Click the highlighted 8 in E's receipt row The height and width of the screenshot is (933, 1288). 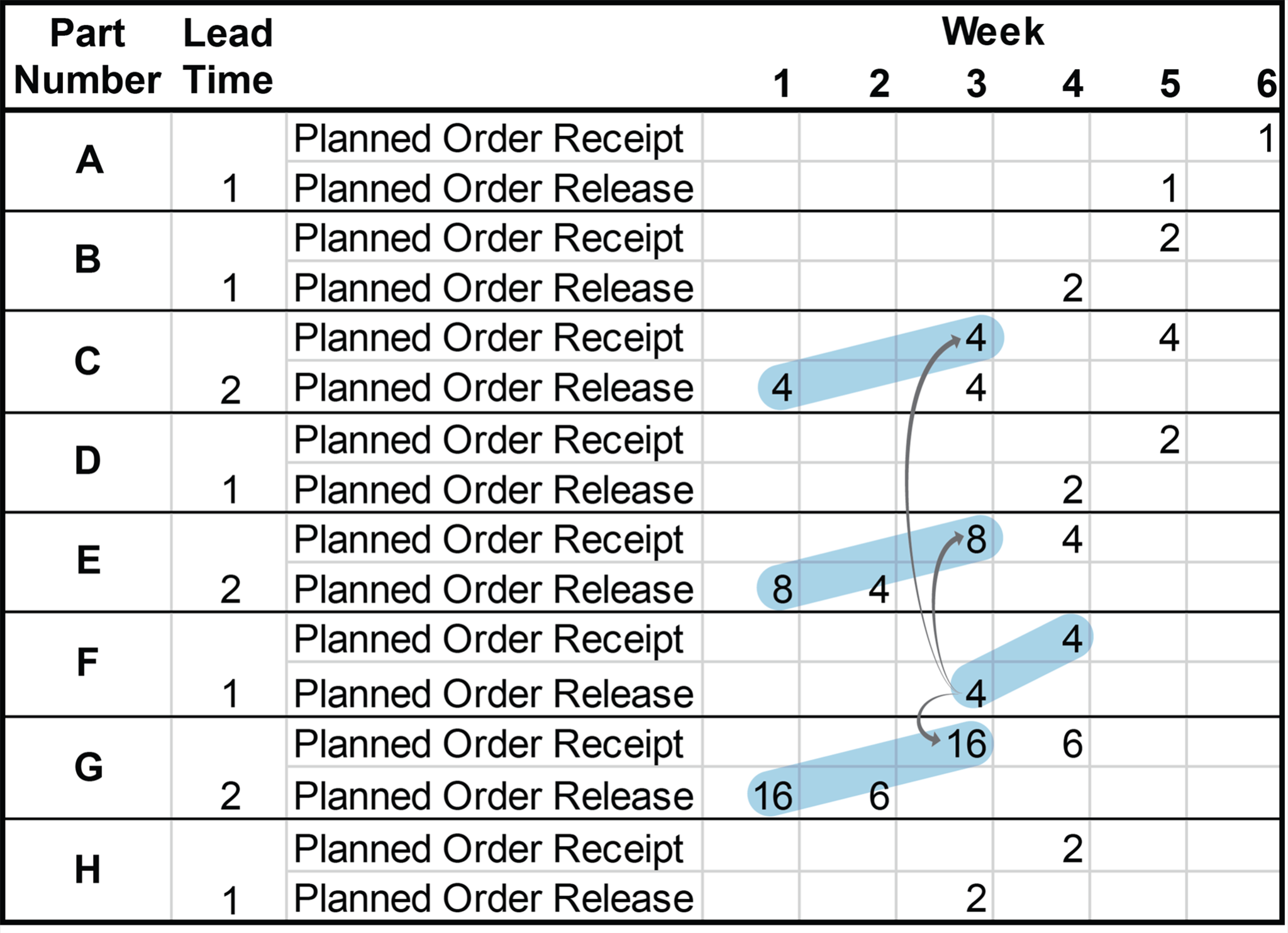(976, 539)
